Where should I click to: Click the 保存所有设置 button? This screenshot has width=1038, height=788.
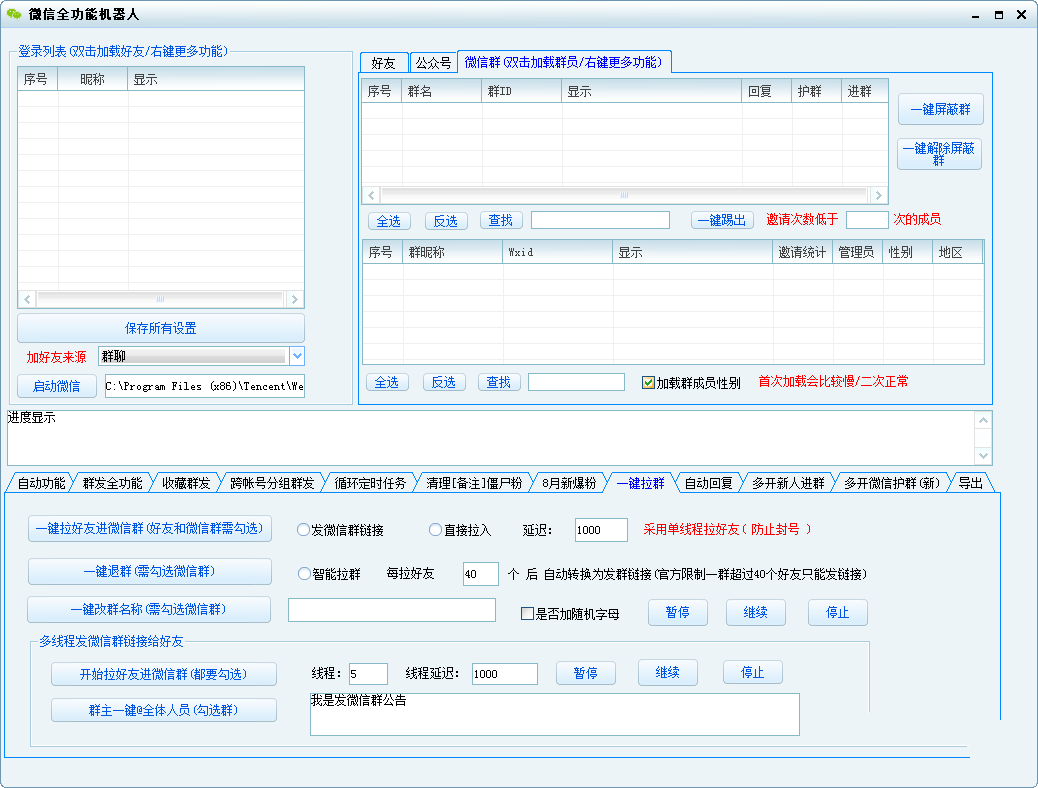click(x=161, y=328)
